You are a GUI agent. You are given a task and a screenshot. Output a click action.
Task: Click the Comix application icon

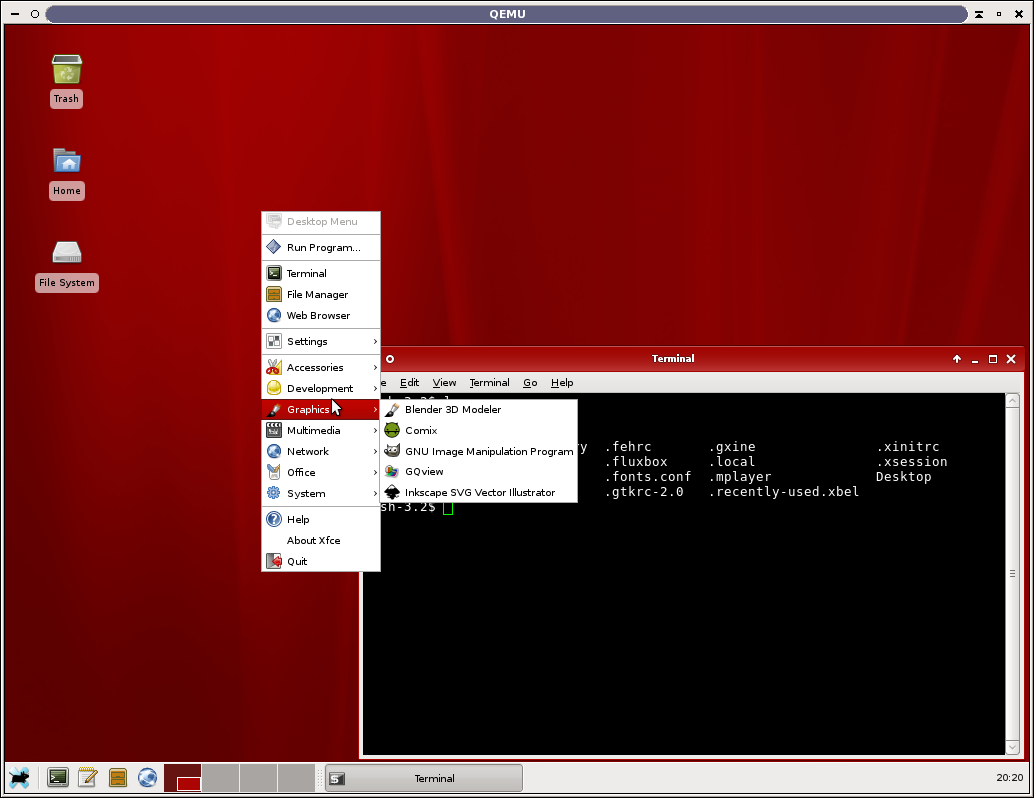tap(392, 431)
